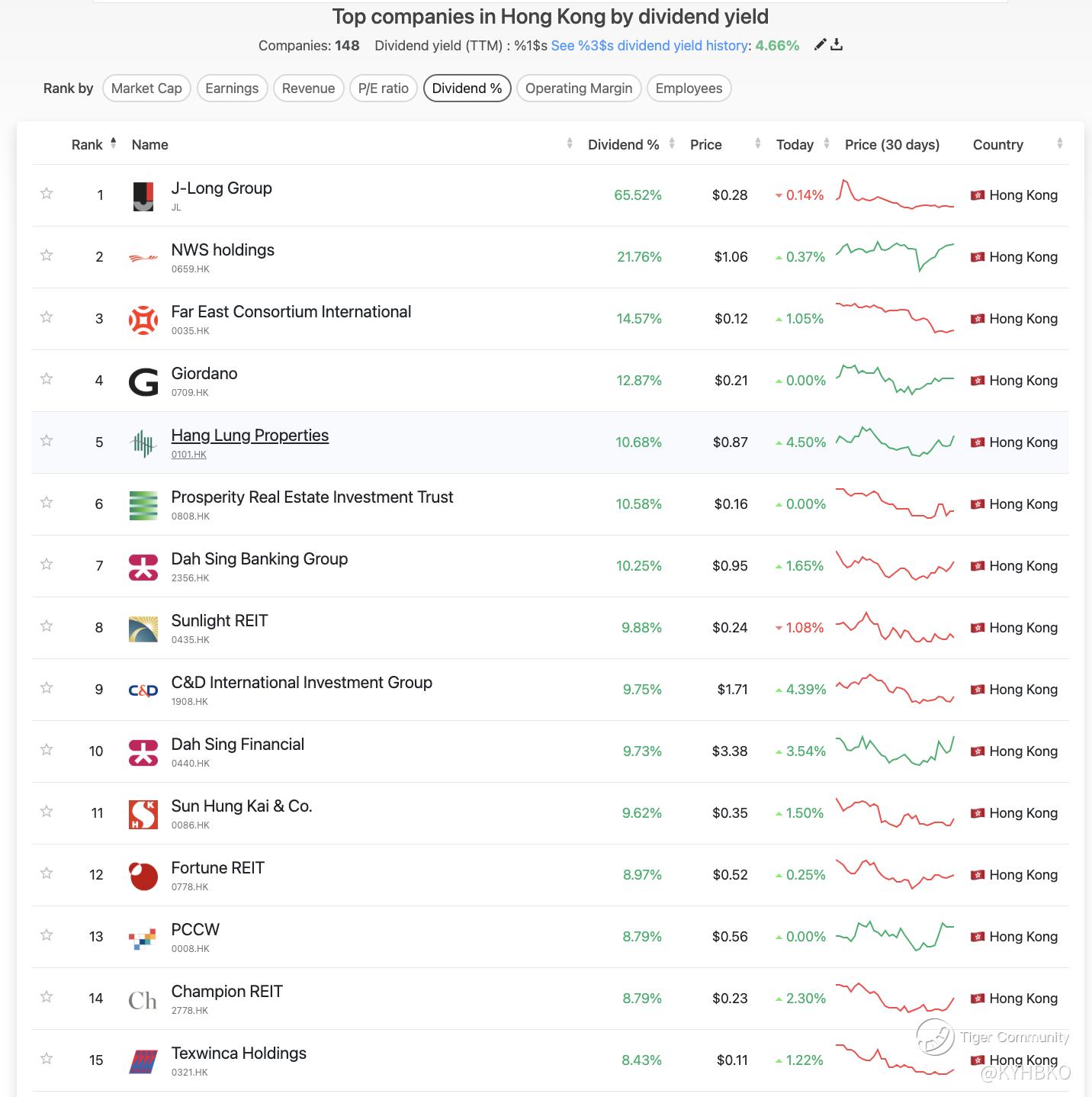Rank companies by Operating Margin
Image resolution: width=1092 pixels, height=1097 pixels.
click(x=579, y=88)
